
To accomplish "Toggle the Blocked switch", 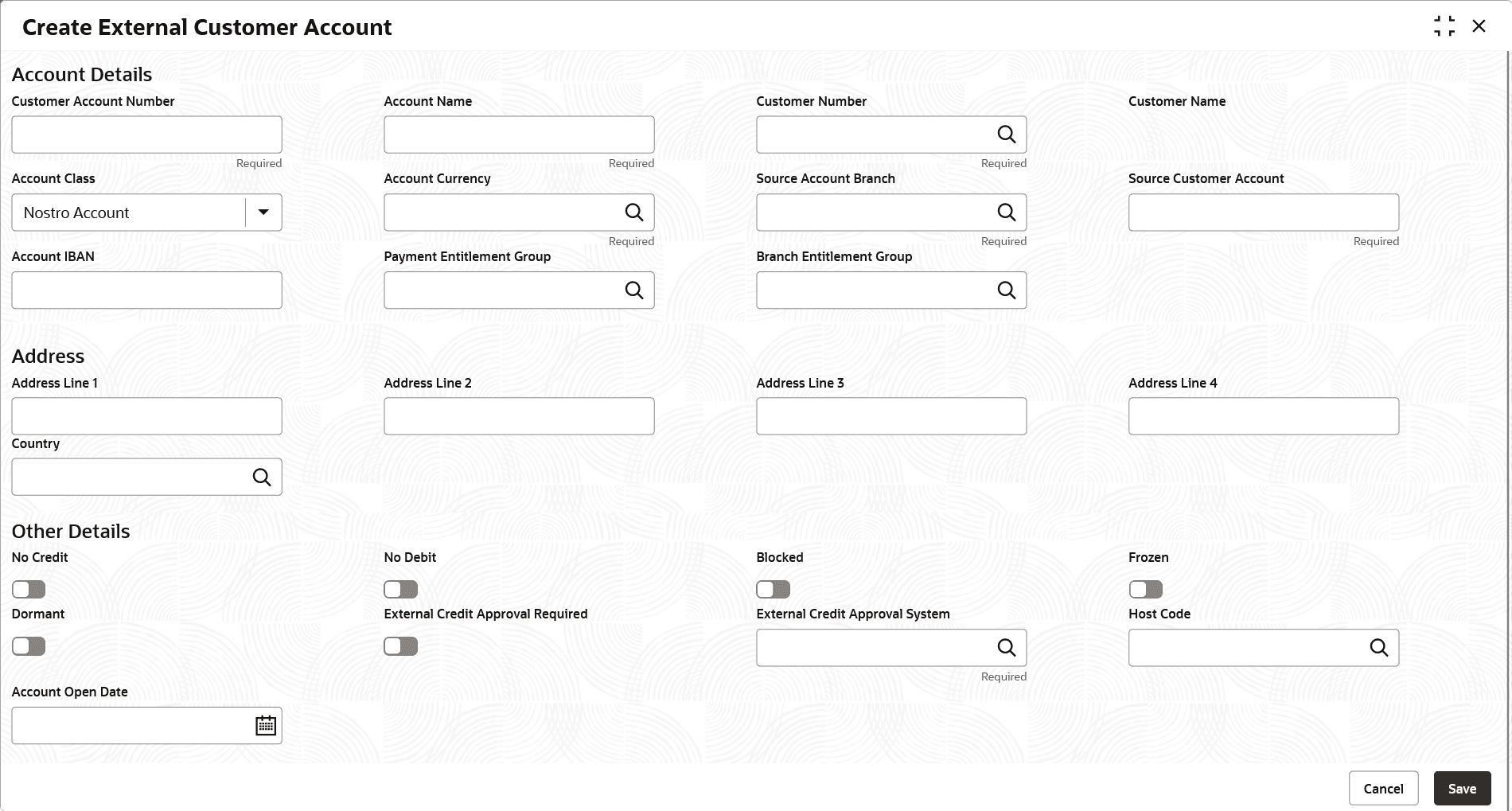I will (x=774, y=589).
